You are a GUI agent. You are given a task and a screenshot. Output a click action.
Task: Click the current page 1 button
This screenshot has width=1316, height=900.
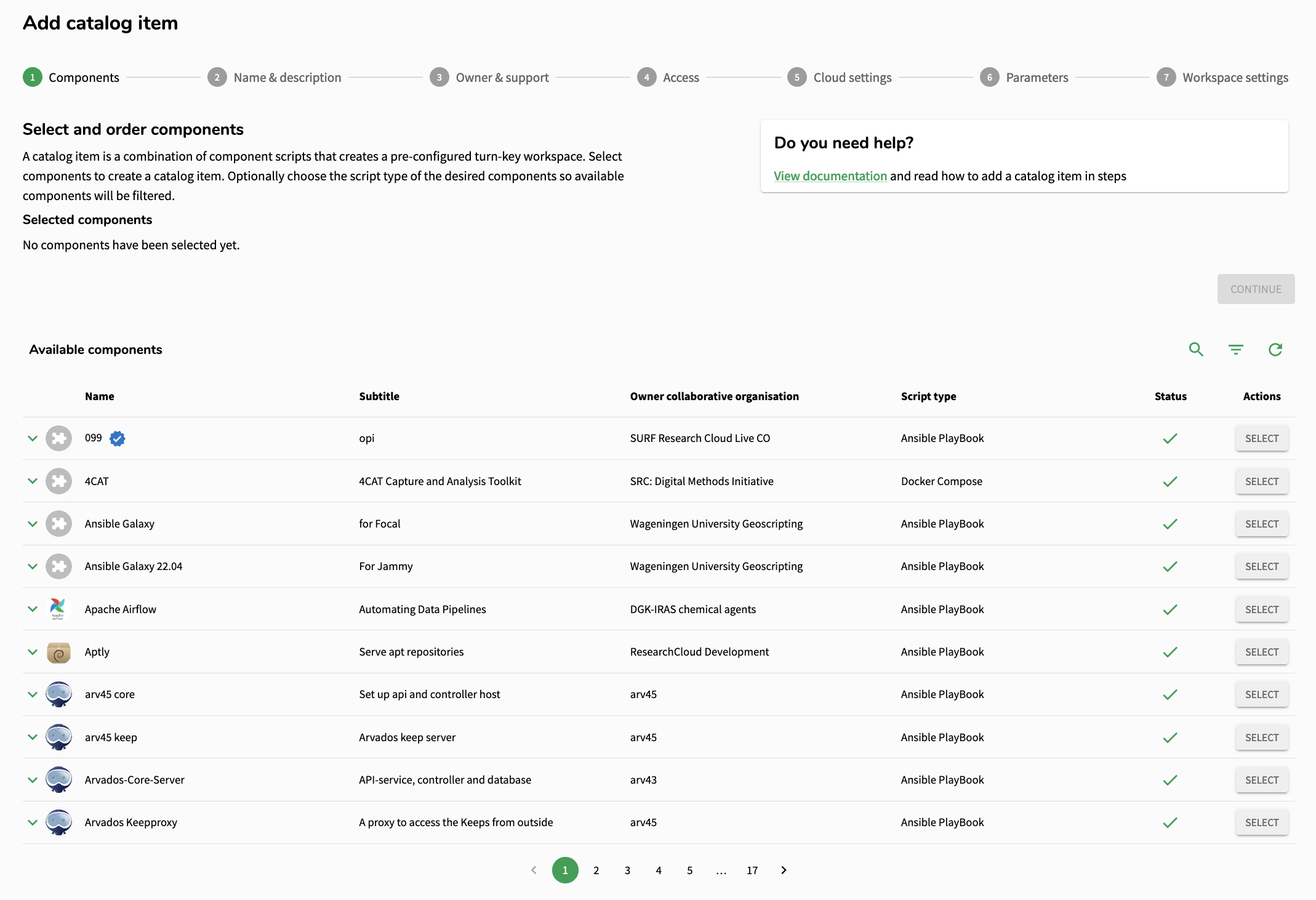(x=565, y=870)
